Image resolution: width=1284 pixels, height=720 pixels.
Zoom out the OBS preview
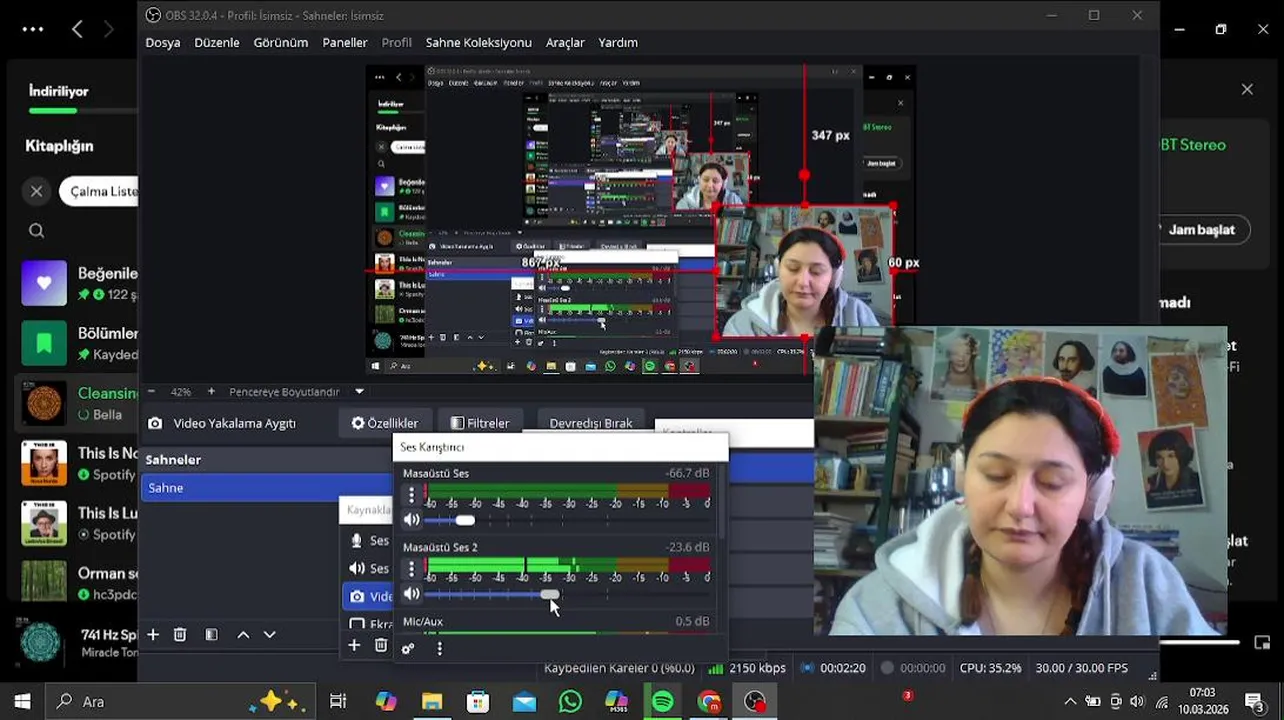(x=151, y=392)
